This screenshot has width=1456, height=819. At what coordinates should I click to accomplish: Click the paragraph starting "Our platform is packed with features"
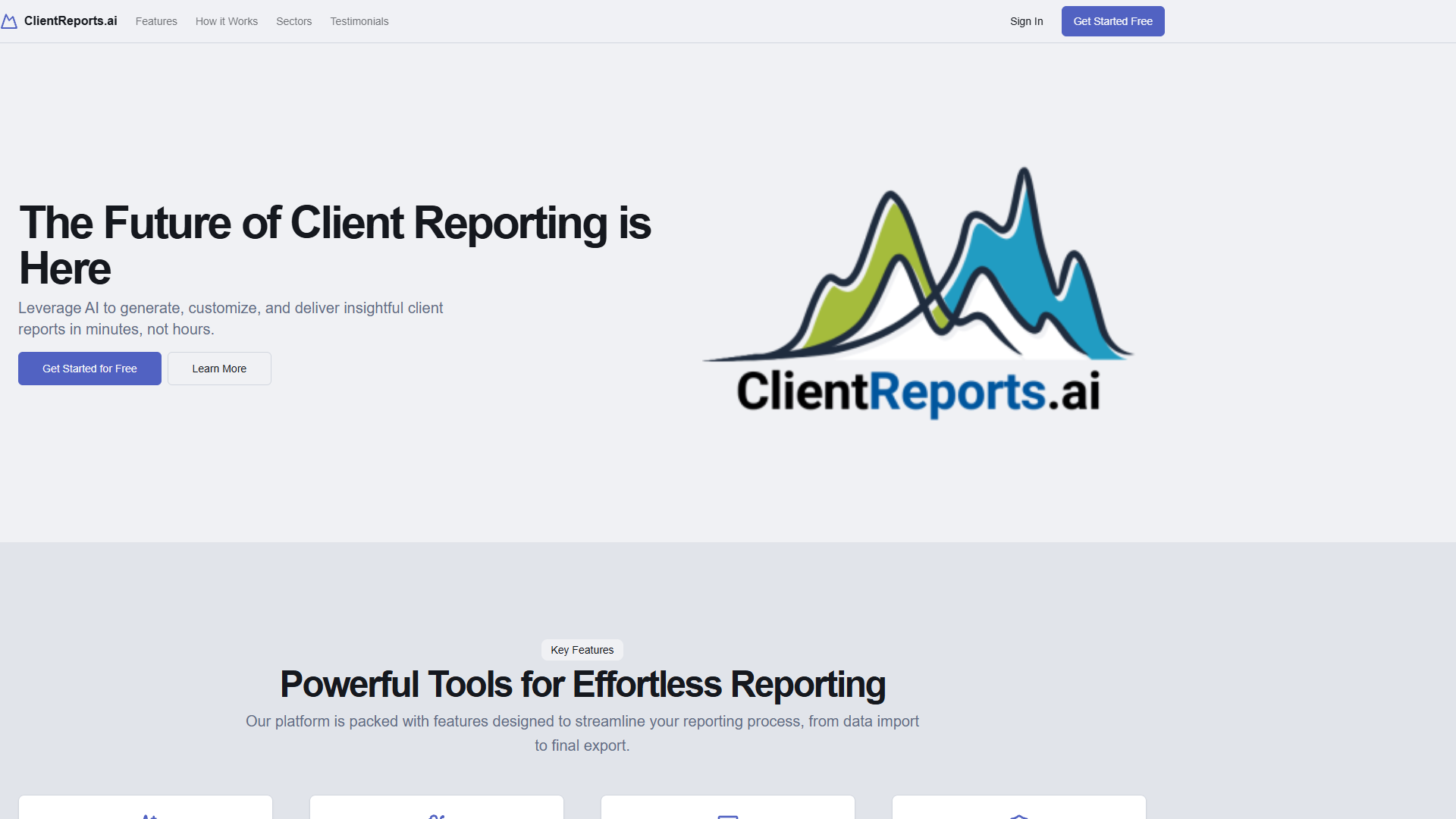[582, 733]
